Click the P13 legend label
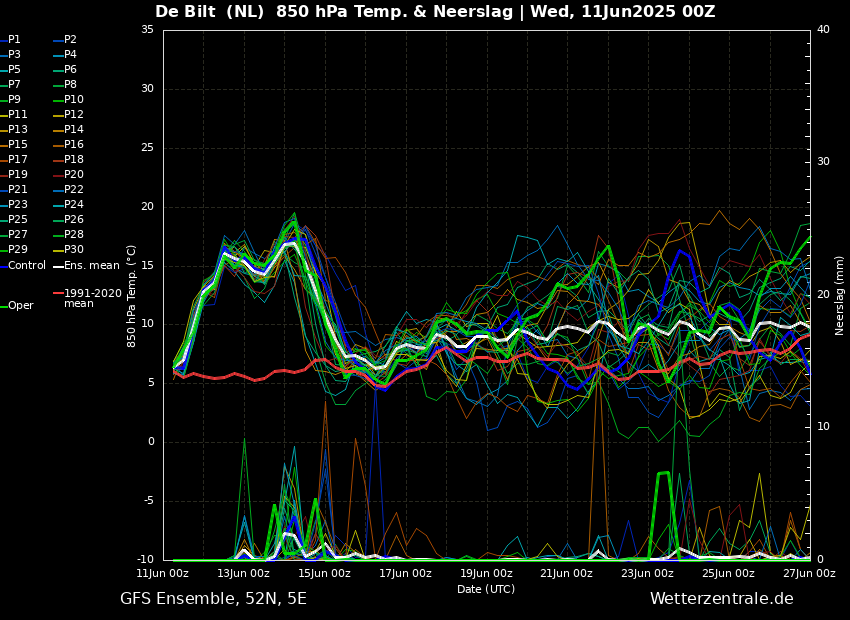The width and height of the screenshot is (850, 620). [x=17, y=130]
